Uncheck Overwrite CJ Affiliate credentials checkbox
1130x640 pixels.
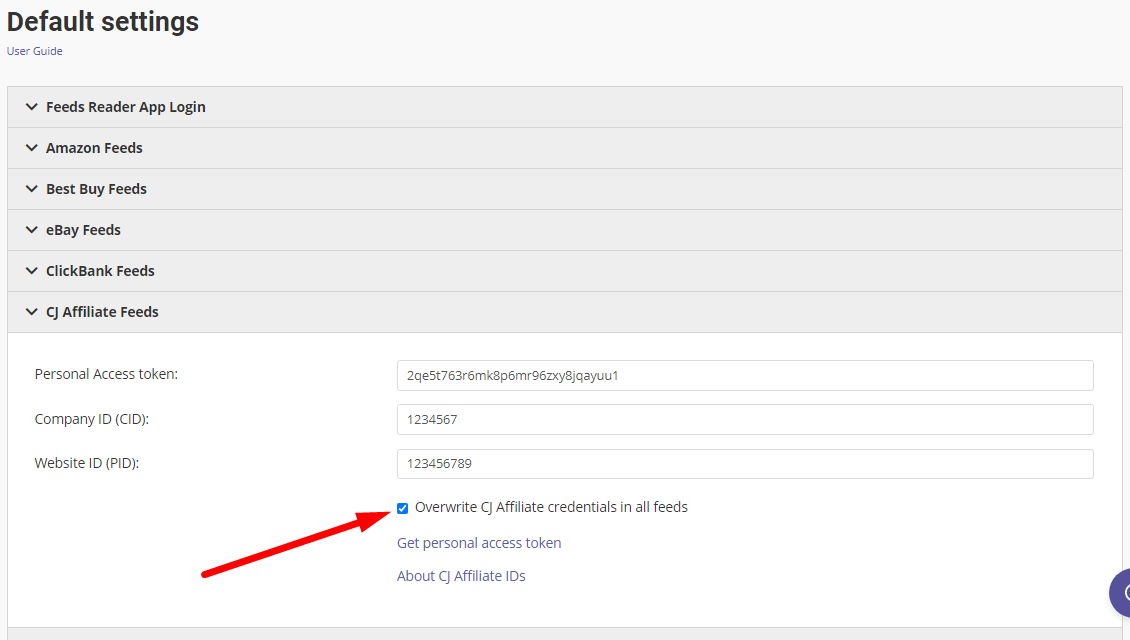pyautogui.click(x=403, y=508)
